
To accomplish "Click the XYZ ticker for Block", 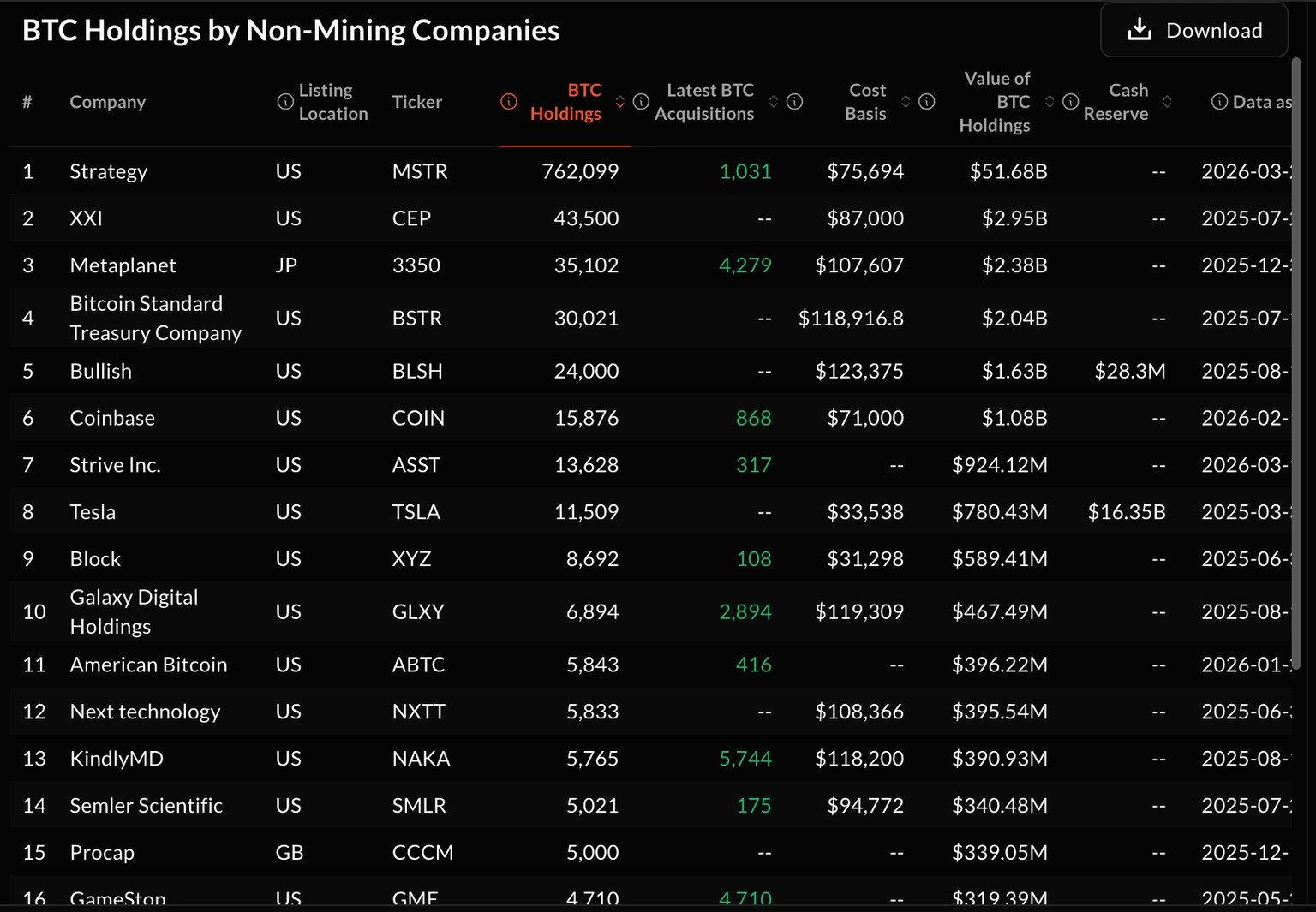I will pyautogui.click(x=412, y=559).
